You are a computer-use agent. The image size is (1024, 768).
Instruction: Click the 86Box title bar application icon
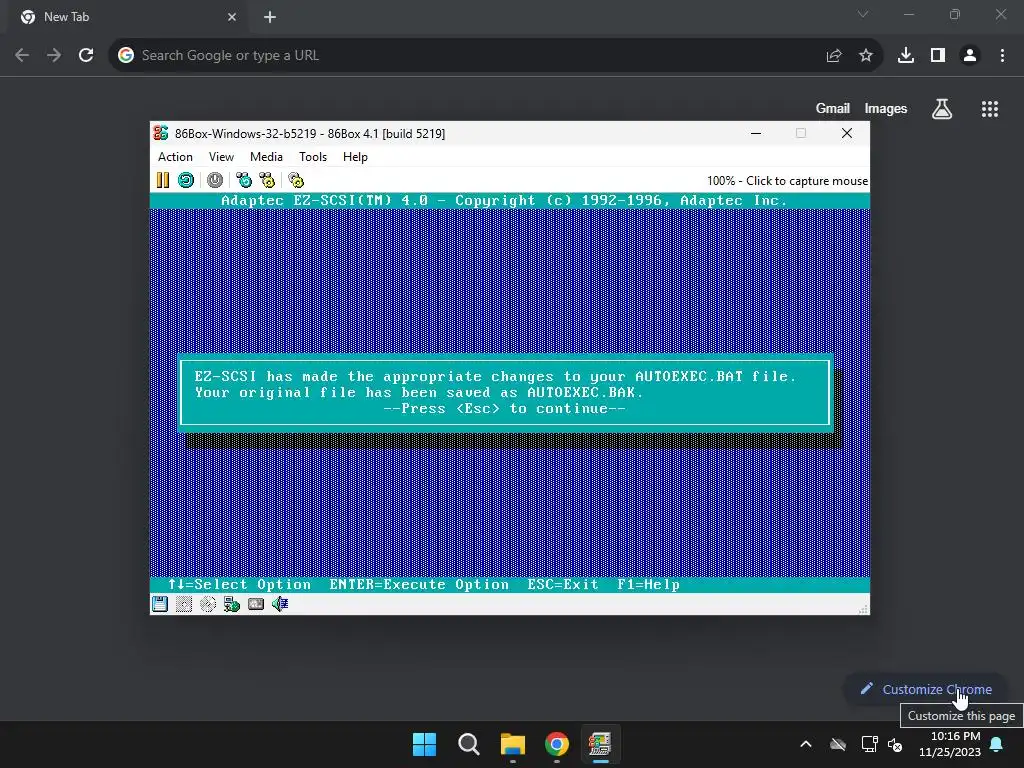161,133
